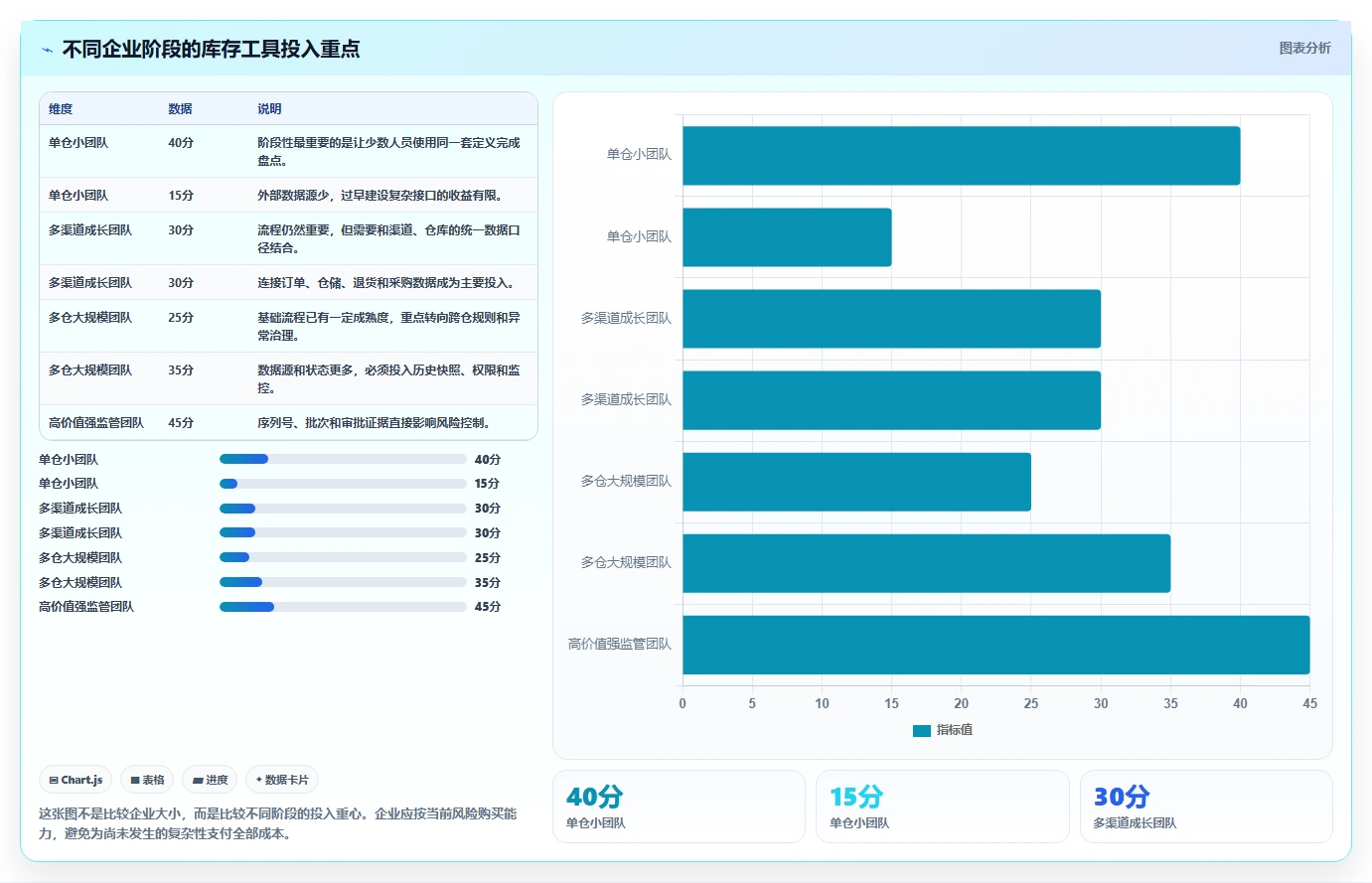1372x883 pixels.
Task: Click the chart bar with value 25
Action: (x=856, y=482)
